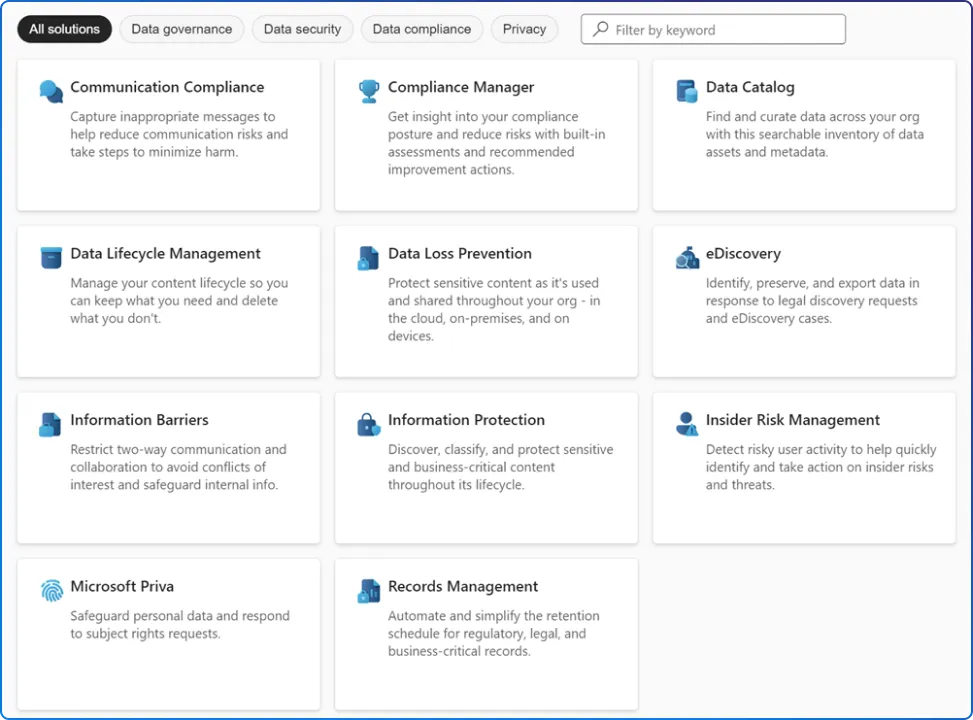Screen dimensions: 973x720
Task: Open the Microsoft Priva title
Action: (122, 587)
